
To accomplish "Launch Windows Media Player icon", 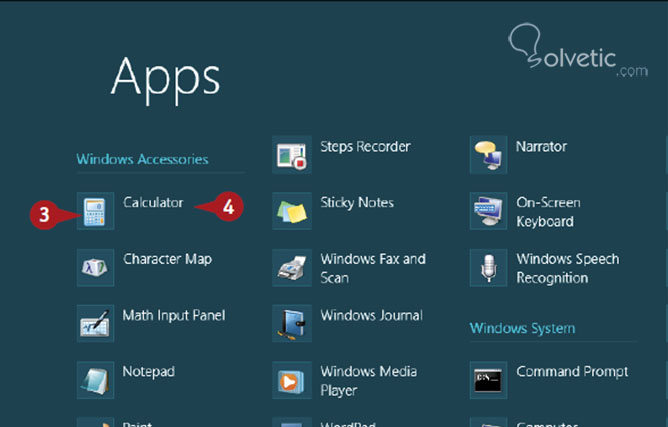I will [292, 380].
